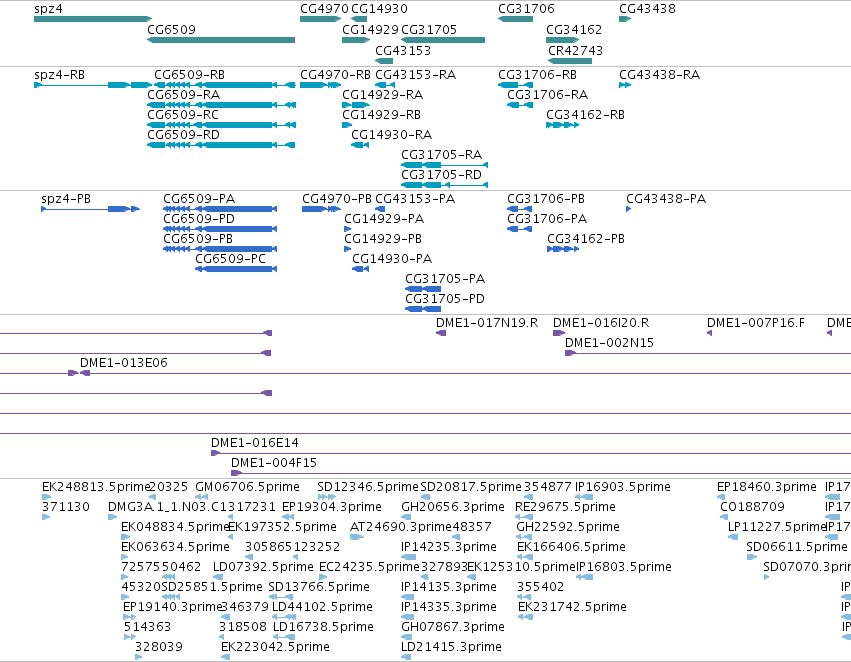851x662 pixels.
Task: Select protein CG34162-PB
Action: tap(563, 250)
